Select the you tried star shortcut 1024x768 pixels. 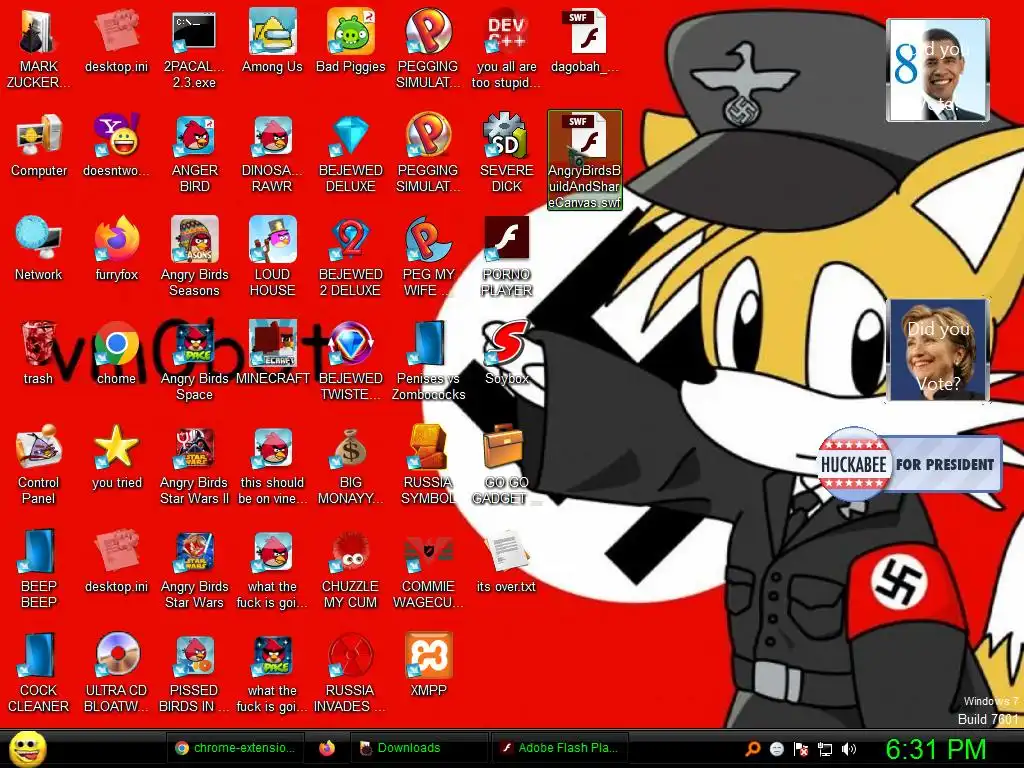point(116,457)
